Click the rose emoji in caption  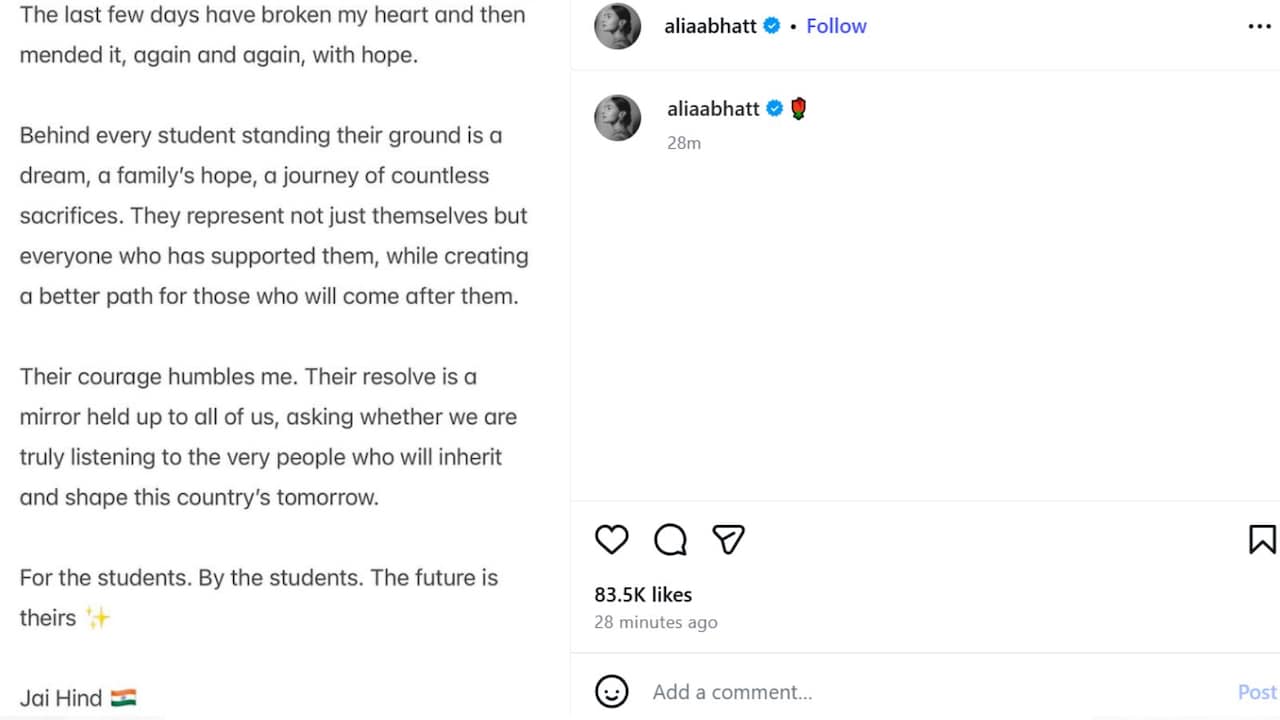point(798,109)
